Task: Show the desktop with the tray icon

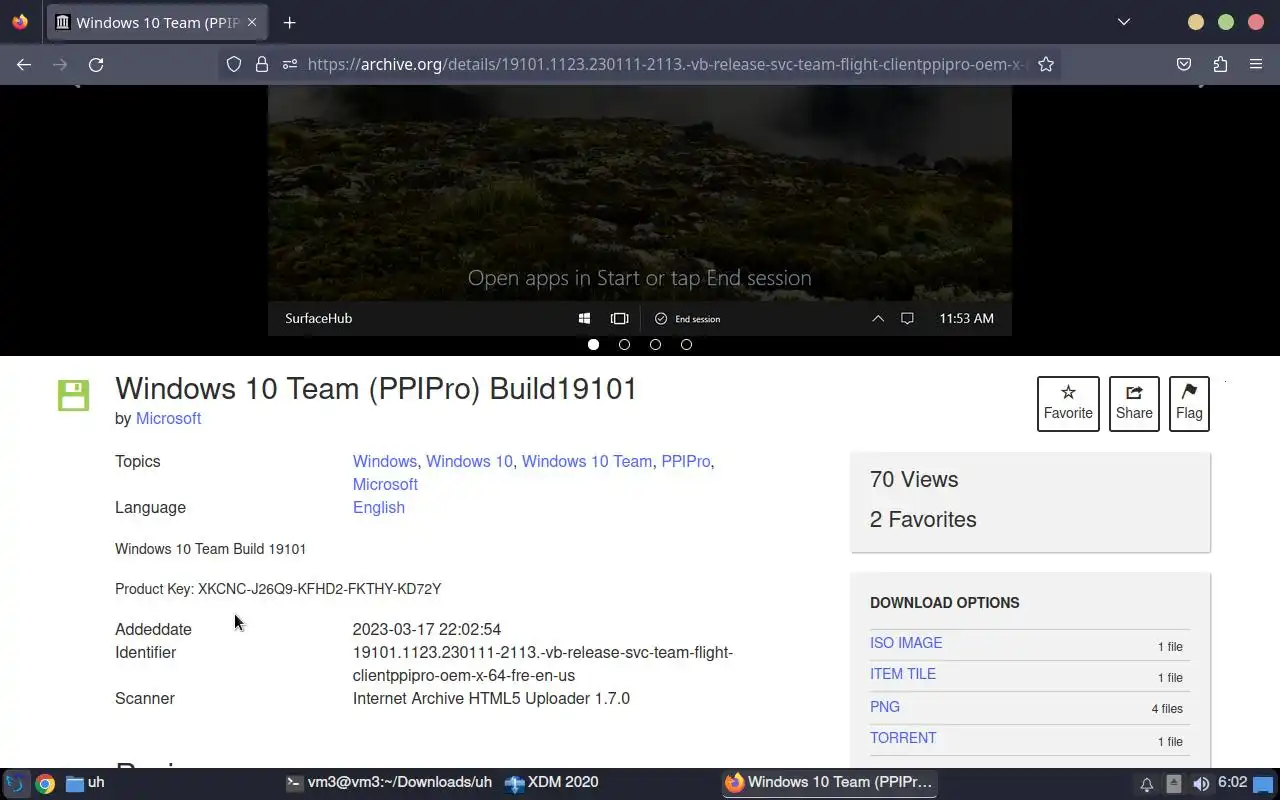Action: [x=1264, y=784]
